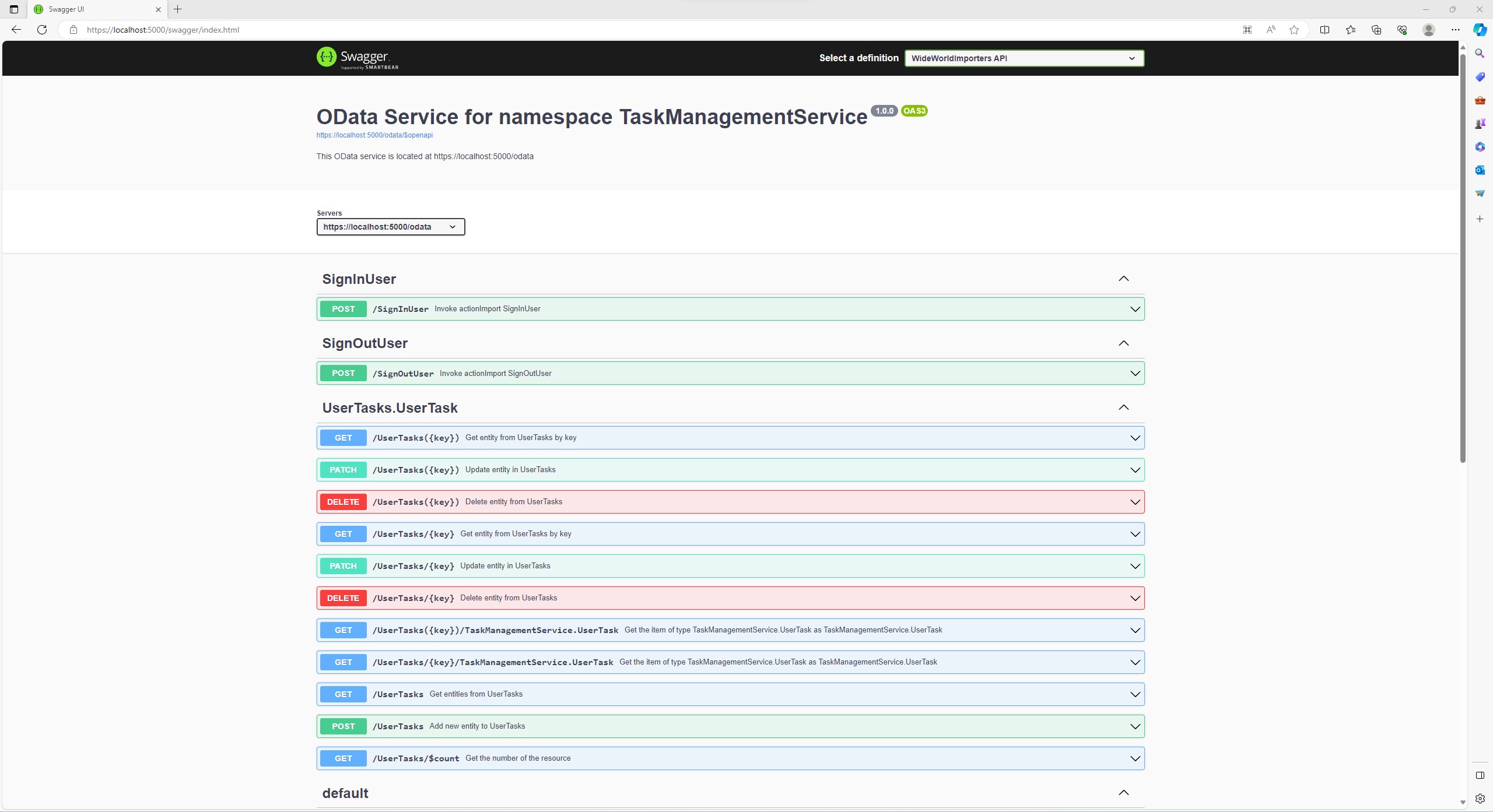Screen dimensions: 1493x812
Task: Close the Swagger UI tab
Action: pyautogui.click(x=158, y=9)
